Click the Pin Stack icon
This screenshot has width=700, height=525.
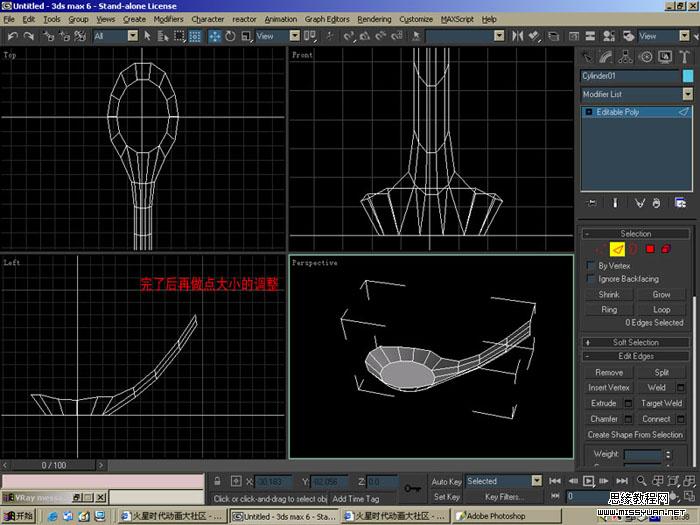click(592, 203)
